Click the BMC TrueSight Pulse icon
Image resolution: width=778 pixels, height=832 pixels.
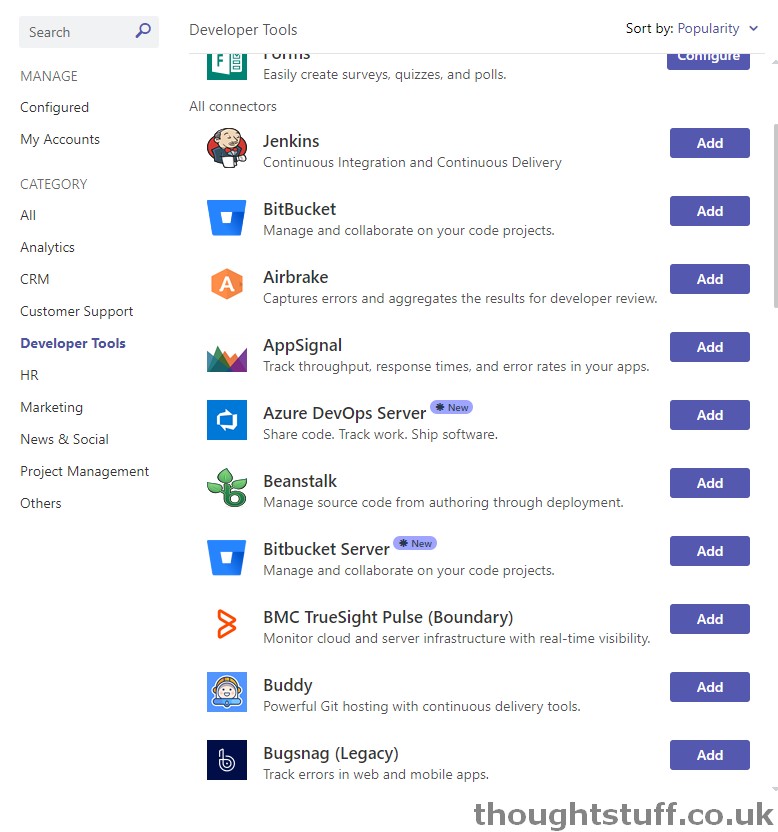pos(227,623)
